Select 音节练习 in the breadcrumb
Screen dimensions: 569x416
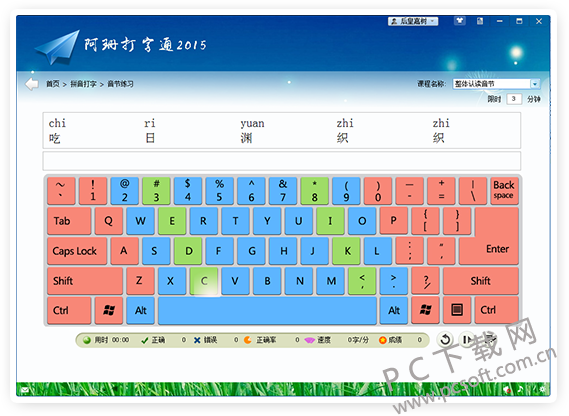120,84
